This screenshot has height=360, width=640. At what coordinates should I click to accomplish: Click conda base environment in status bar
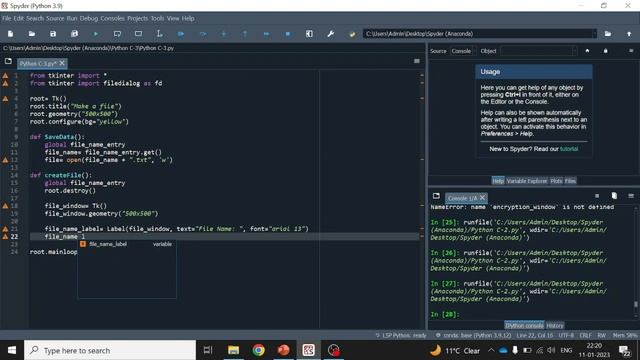point(473,335)
